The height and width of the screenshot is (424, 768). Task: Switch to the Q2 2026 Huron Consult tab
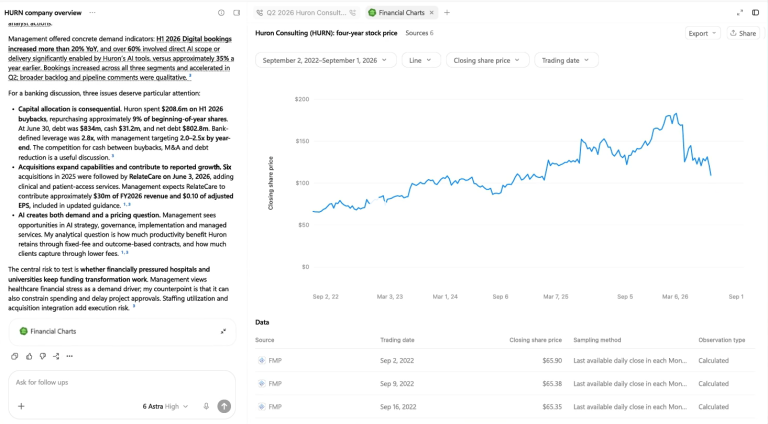click(x=307, y=13)
